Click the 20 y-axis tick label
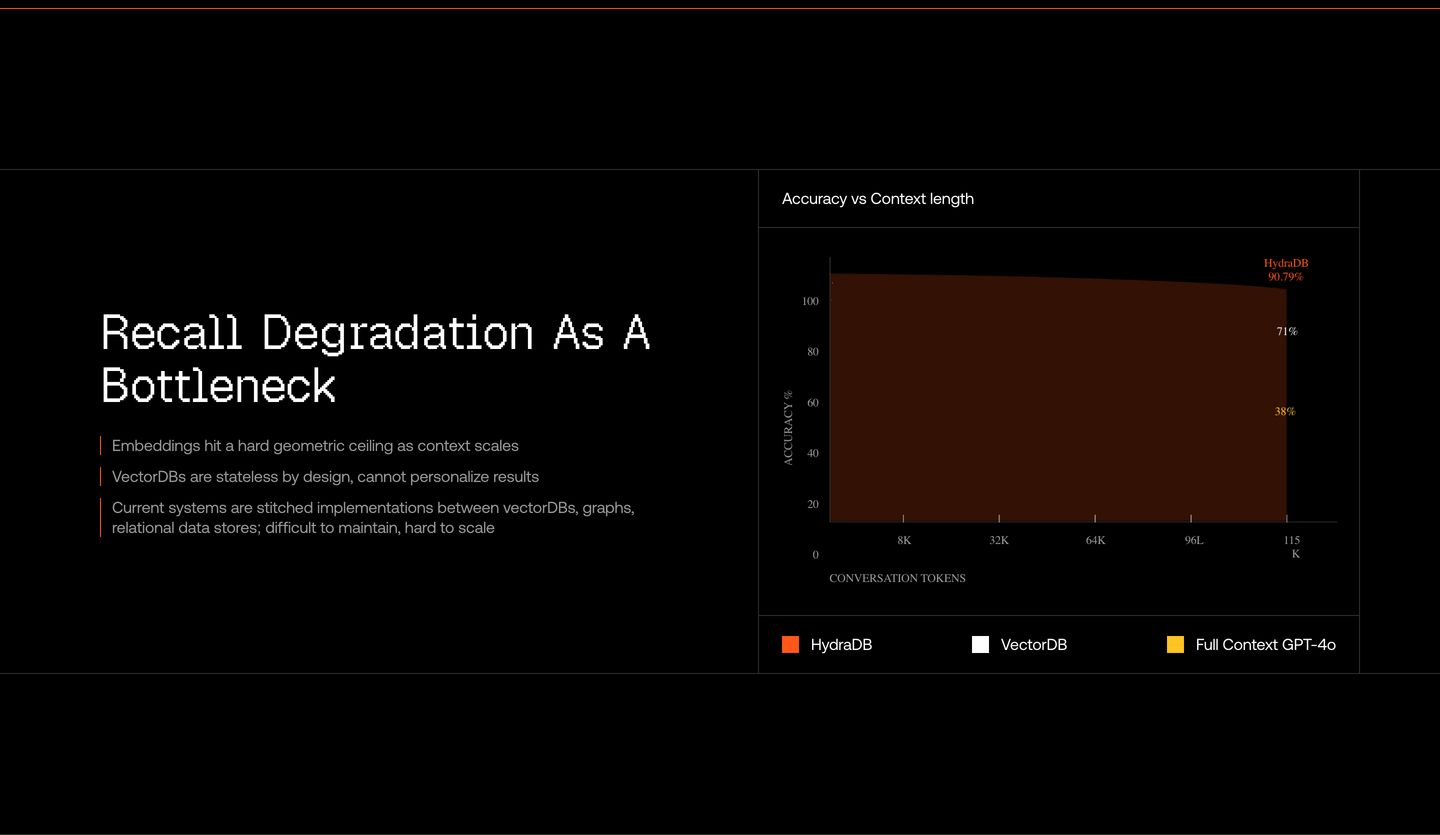1440x835 pixels. [x=813, y=504]
